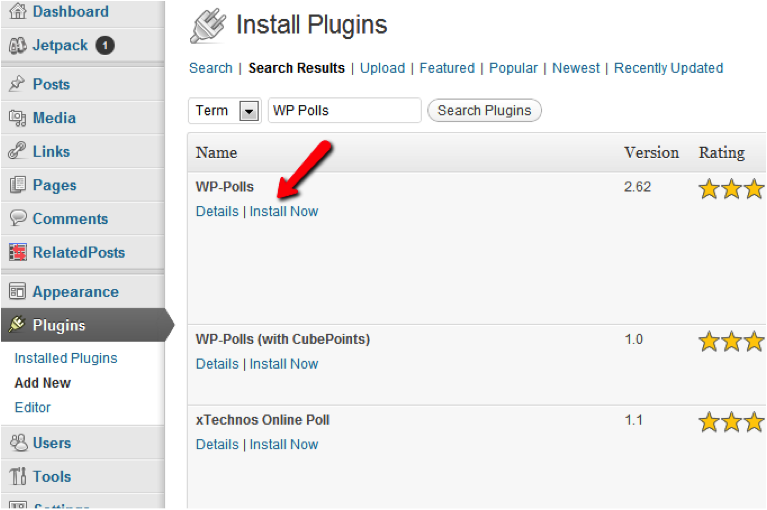Click the Appearance menu icon

coord(17,292)
